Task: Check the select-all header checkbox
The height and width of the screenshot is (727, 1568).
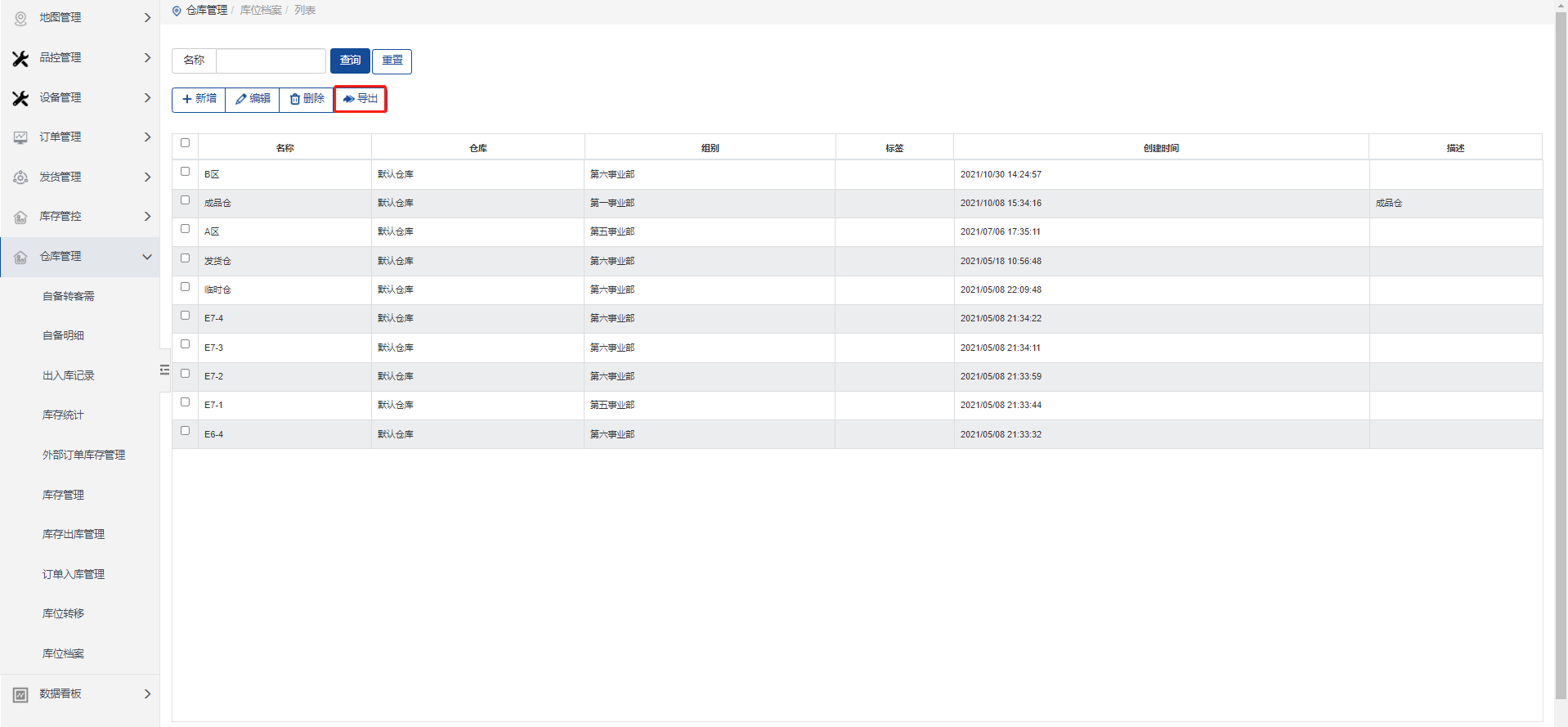Action: pyautogui.click(x=185, y=143)
